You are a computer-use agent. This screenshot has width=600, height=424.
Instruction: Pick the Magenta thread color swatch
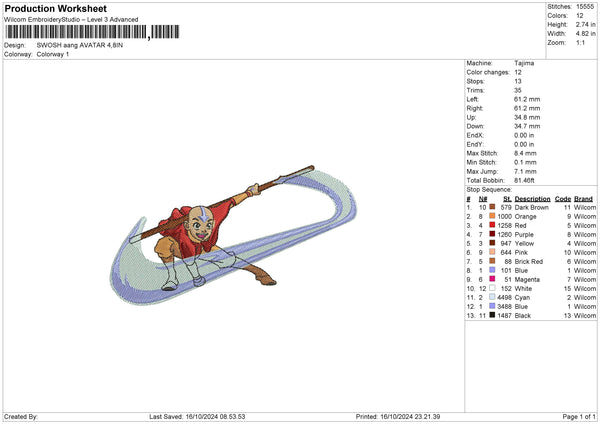(492, 279)
